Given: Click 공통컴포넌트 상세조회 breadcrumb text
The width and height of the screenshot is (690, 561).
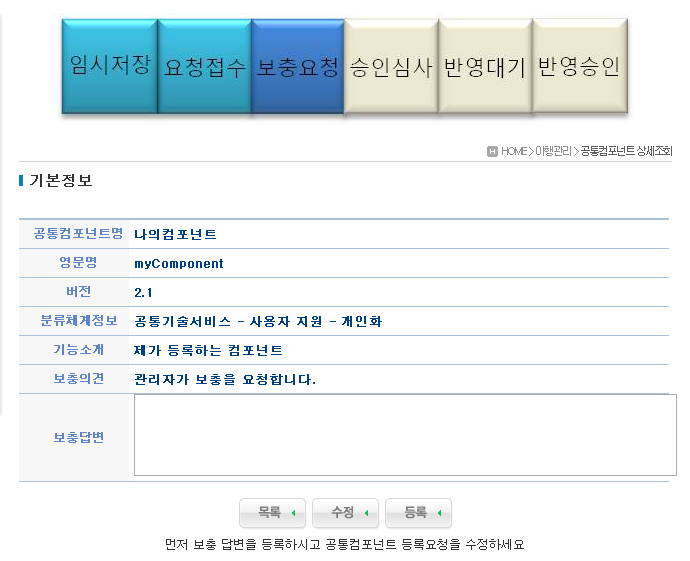Looking at the screenshot, I should (626, 151).
